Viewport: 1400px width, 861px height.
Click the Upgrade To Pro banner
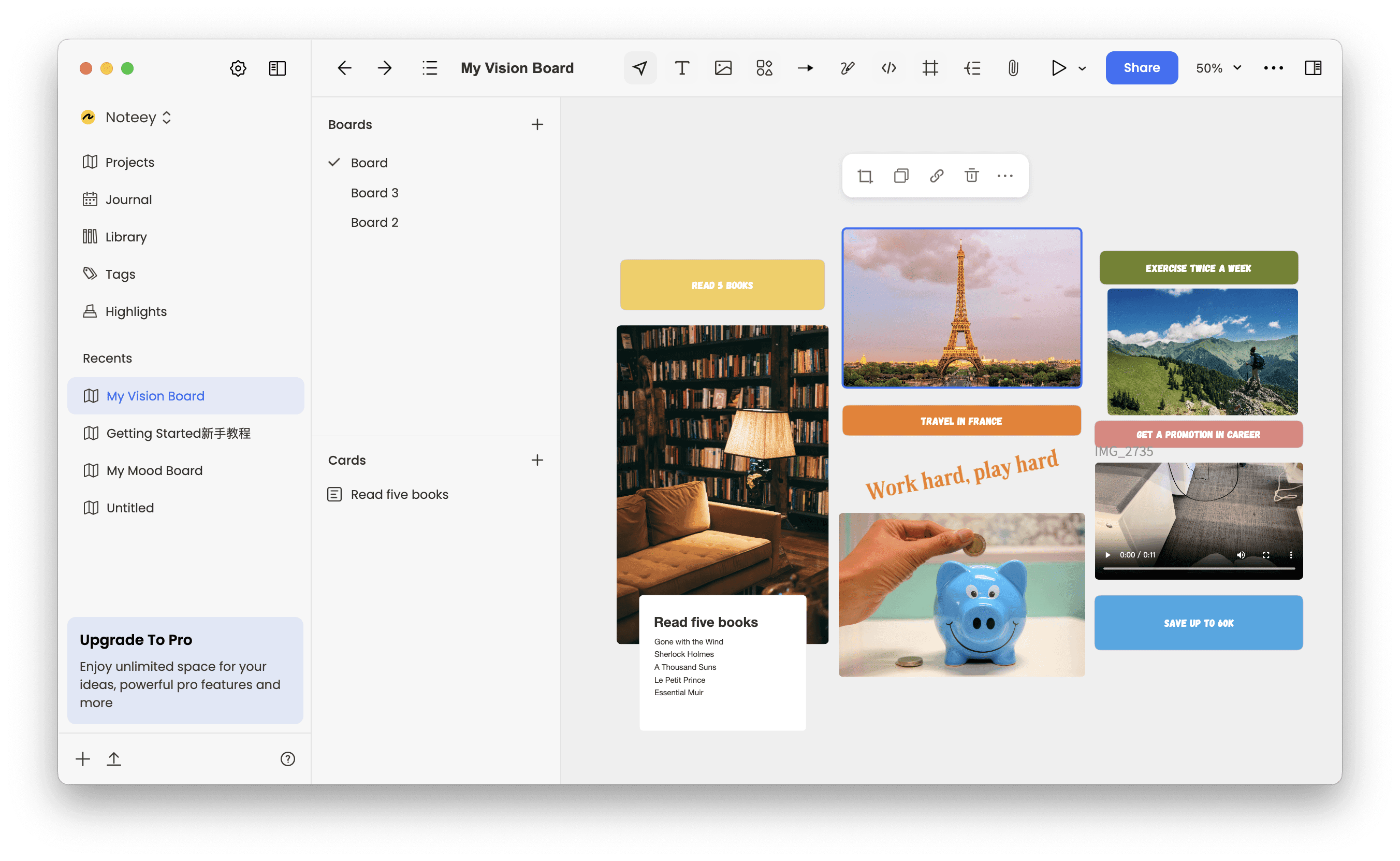click(185, 671)
